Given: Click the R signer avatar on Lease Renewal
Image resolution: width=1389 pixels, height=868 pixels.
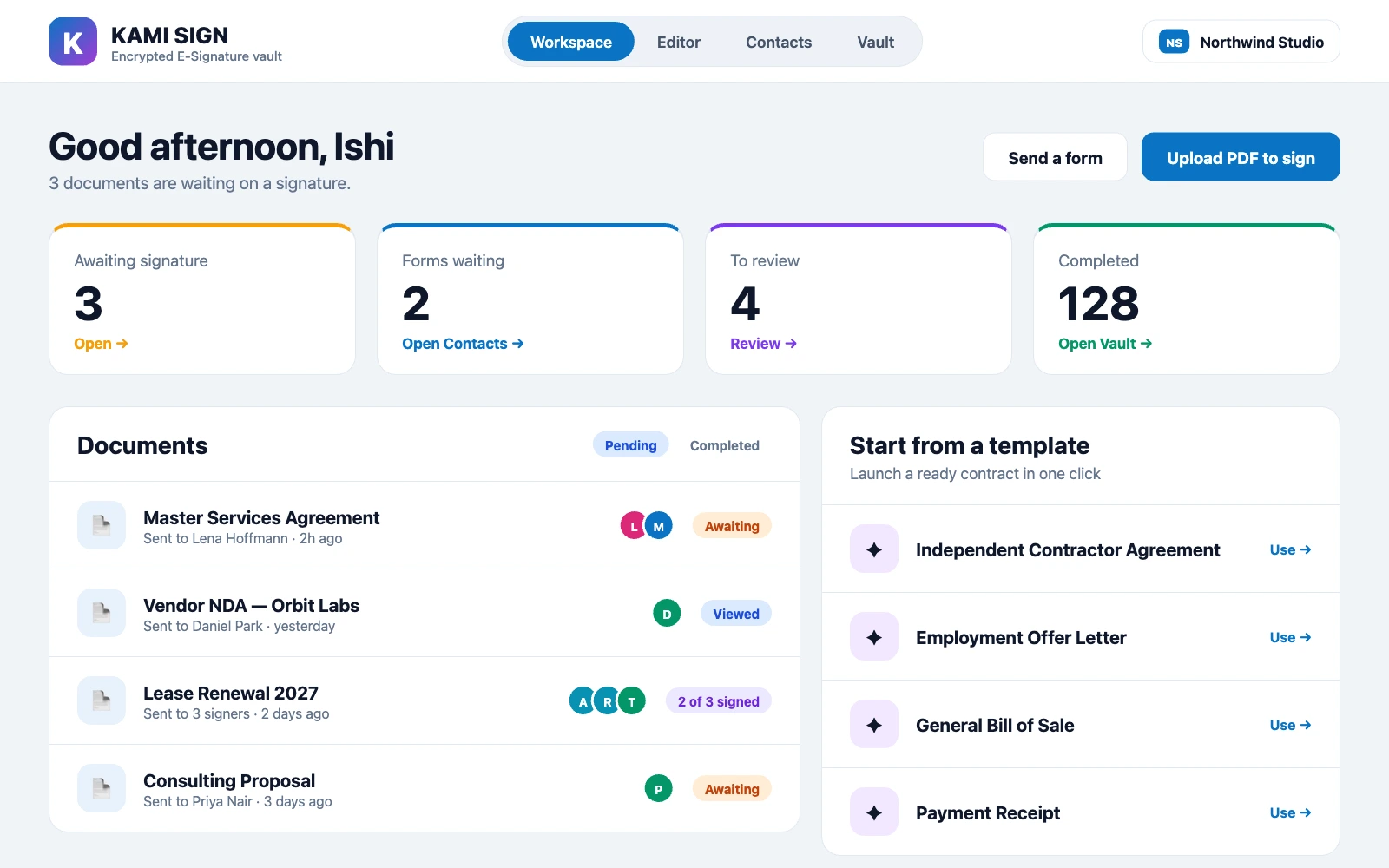Looking at the screenshot, I should pyautogui.click(x=608, y=700).
